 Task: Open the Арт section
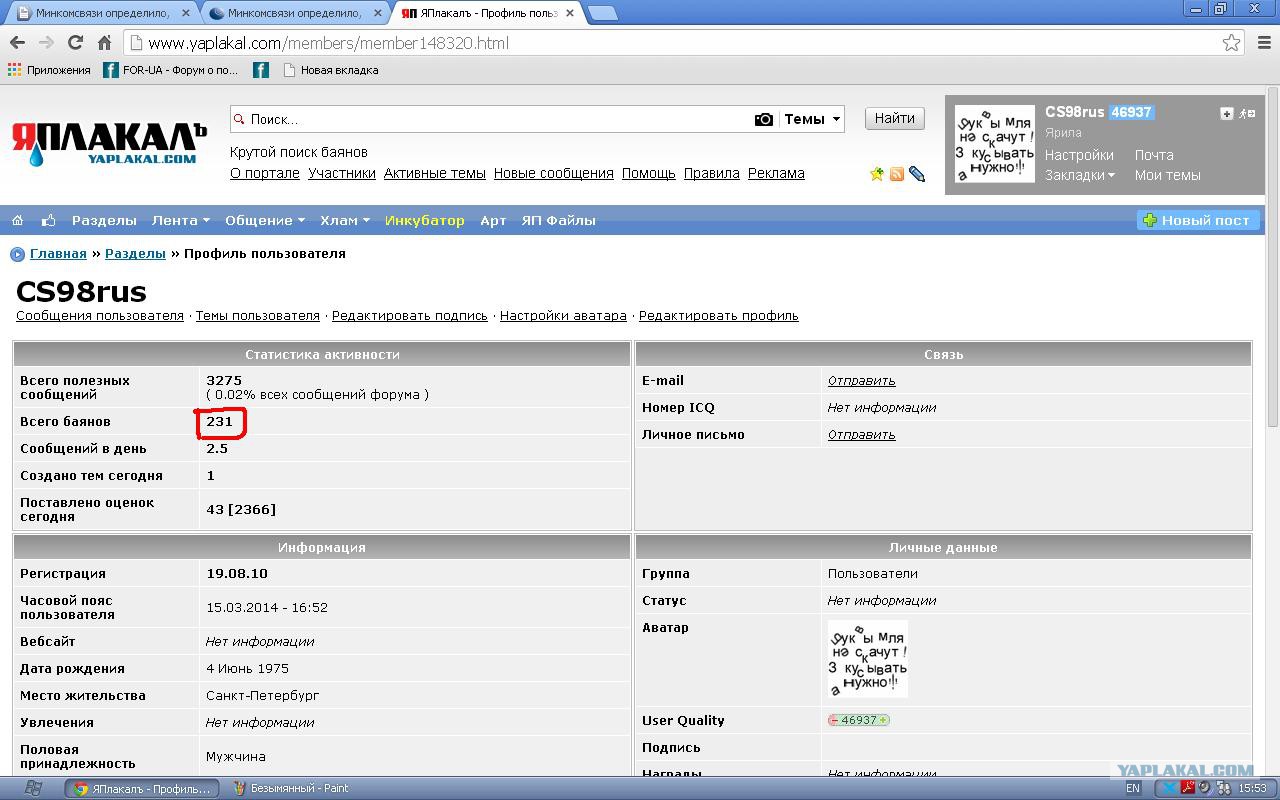[493, 220]
